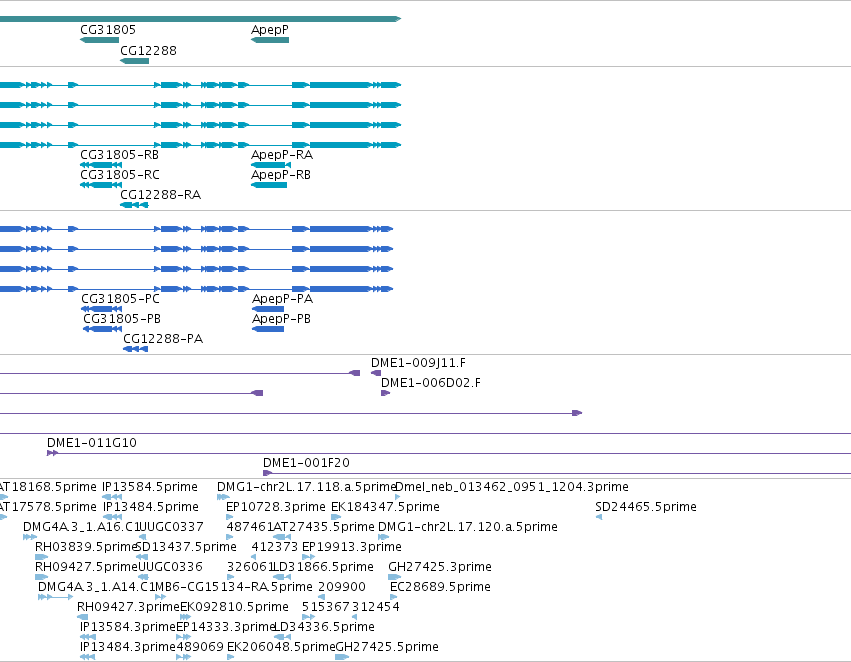The height and width of the screenshot is (662, 851).
Task: Click the IP13584.5prime arrow glyph
Action: tap(112, 497)
